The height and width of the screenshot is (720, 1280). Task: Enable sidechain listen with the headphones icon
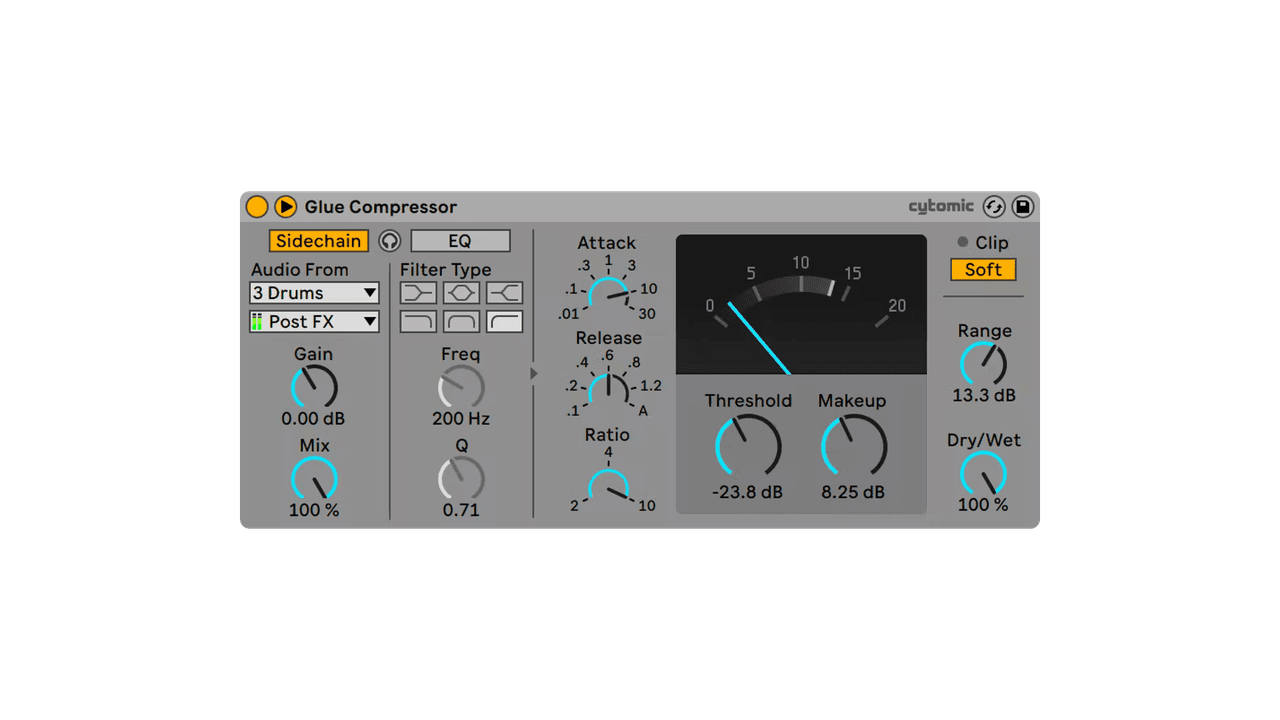[x=389, y=241]
